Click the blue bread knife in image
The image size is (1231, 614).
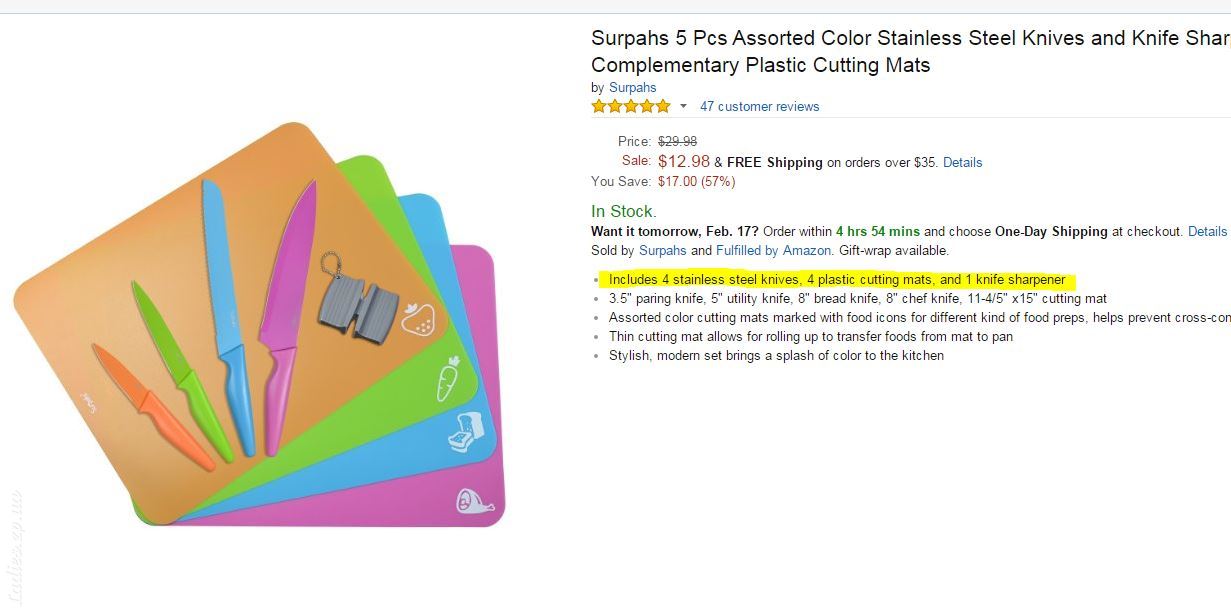pos(229,317)
